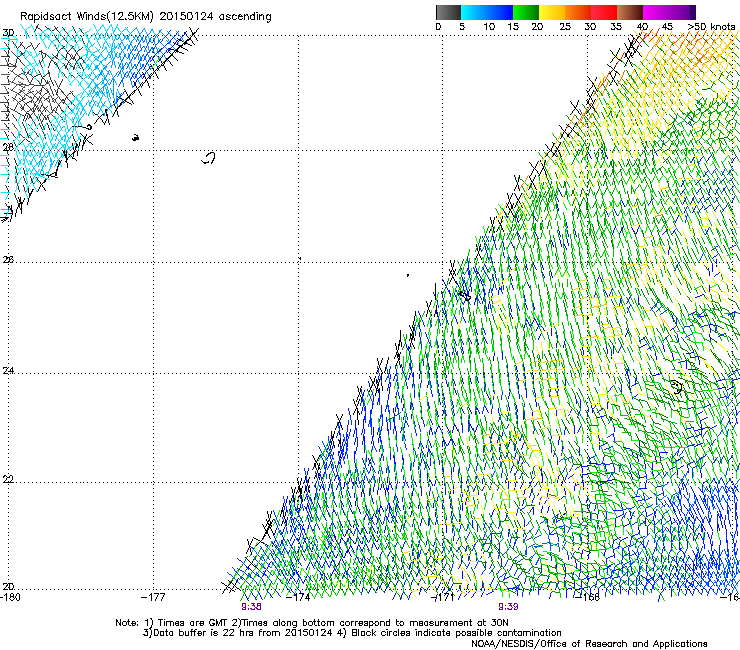Click the 'Times are GMT' note line
This screenshot has height=650, width=740.
pyautogui.click(x=312, y=623)
